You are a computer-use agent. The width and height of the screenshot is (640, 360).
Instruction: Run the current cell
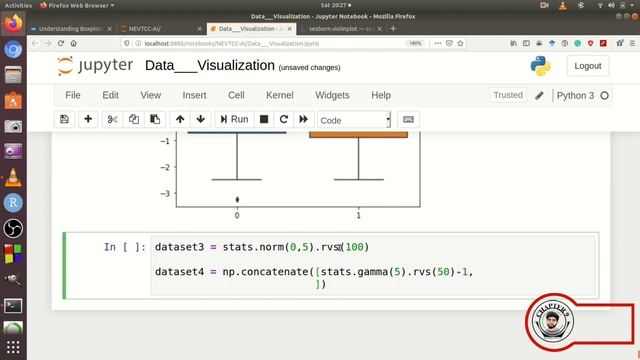(234, 119)
